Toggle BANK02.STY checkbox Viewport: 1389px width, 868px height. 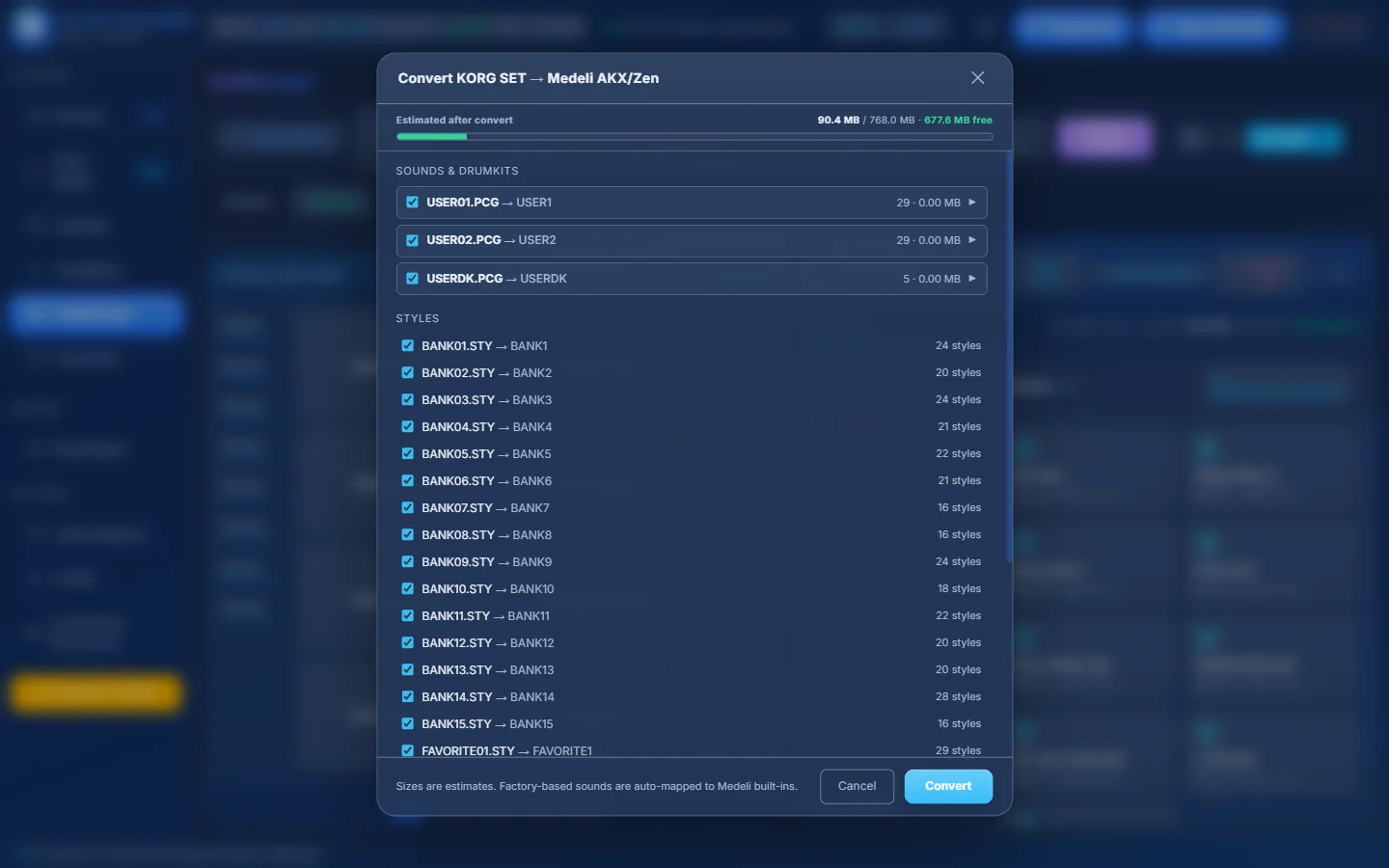click(407, 372)
